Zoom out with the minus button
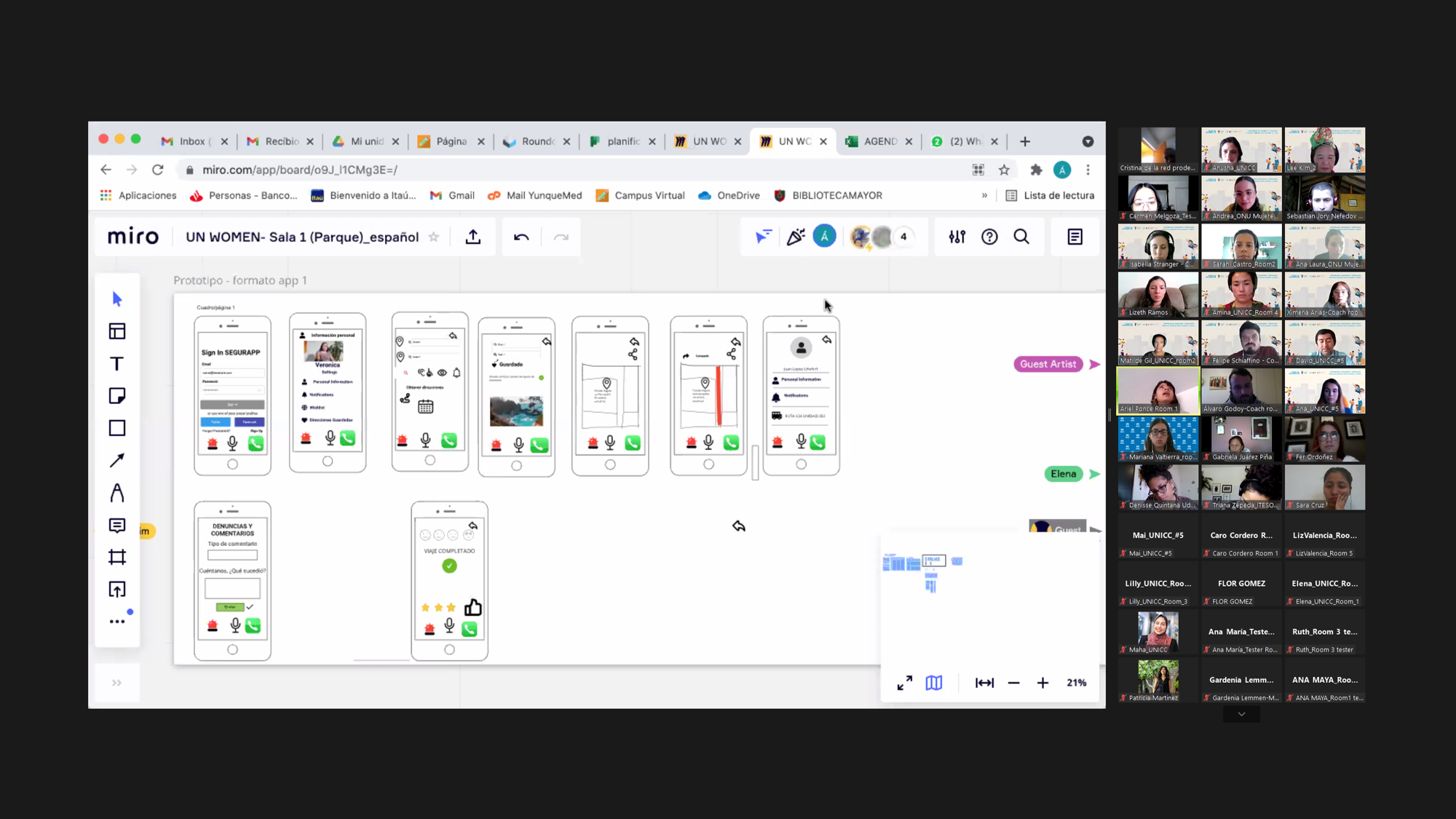The width and height of the screenshot is (1456, 819). pyautogui.click(x=1013, y=683)
